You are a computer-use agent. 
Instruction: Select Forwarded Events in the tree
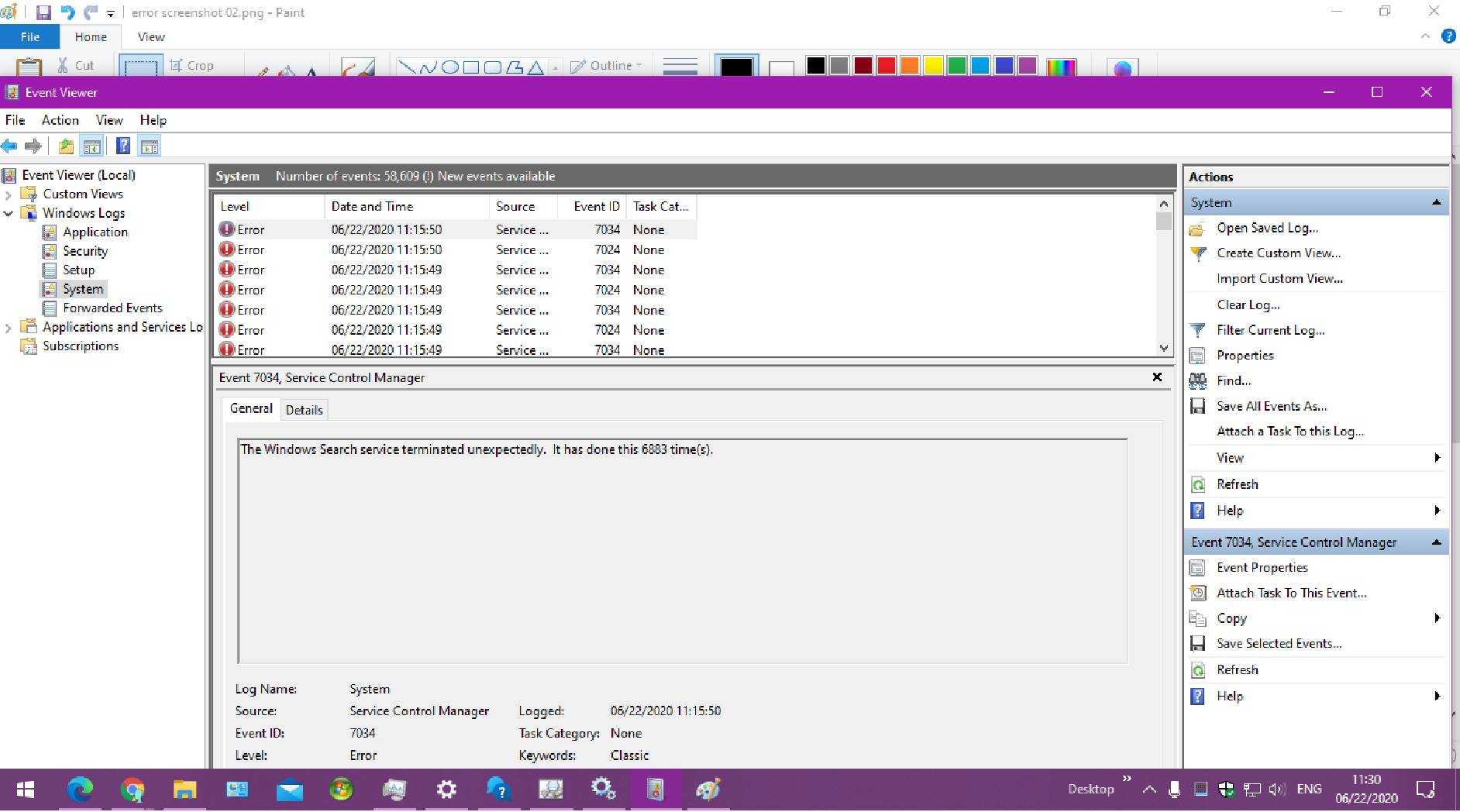click(x=112, y=308)
